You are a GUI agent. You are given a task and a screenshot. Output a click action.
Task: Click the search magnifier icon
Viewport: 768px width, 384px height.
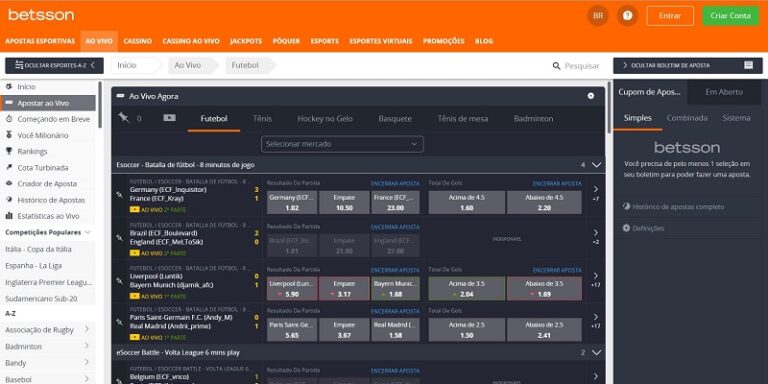[556, 66]
